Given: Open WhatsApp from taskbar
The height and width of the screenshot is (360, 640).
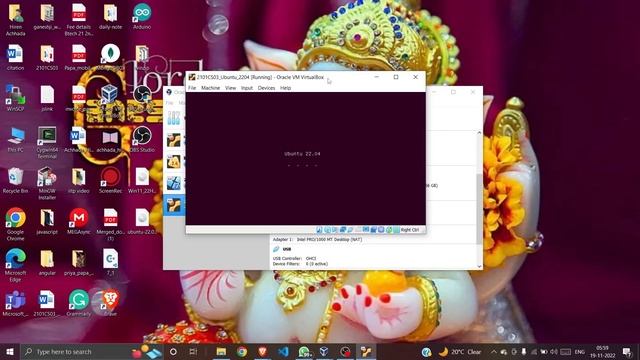Looking at the screenshot, I should (304, 351).
